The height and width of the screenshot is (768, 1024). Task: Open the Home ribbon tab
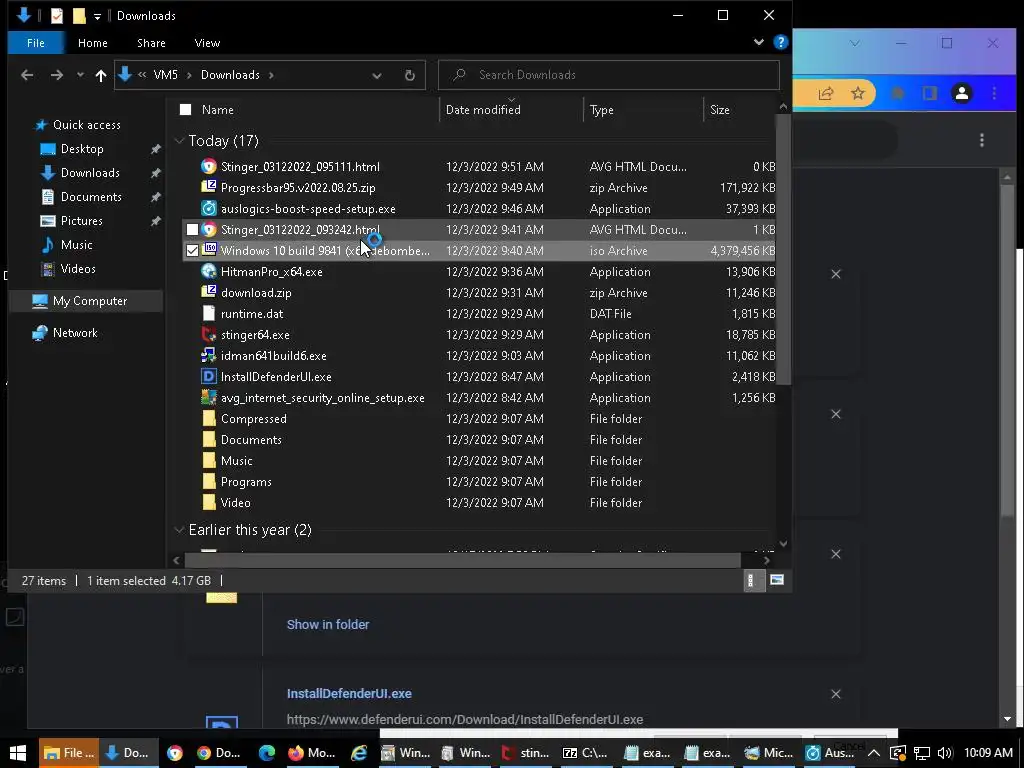[x=93, y=43]
